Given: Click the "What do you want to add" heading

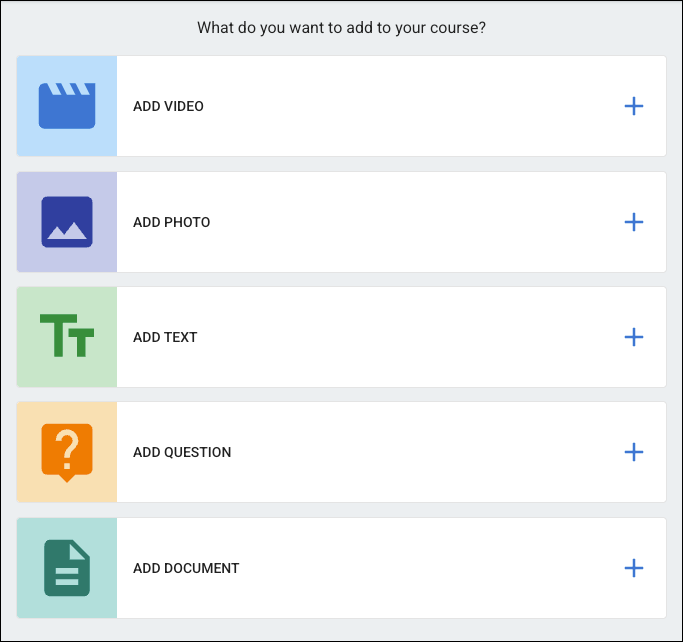Looking at the screenshot, I should click(x=342, y=28).
